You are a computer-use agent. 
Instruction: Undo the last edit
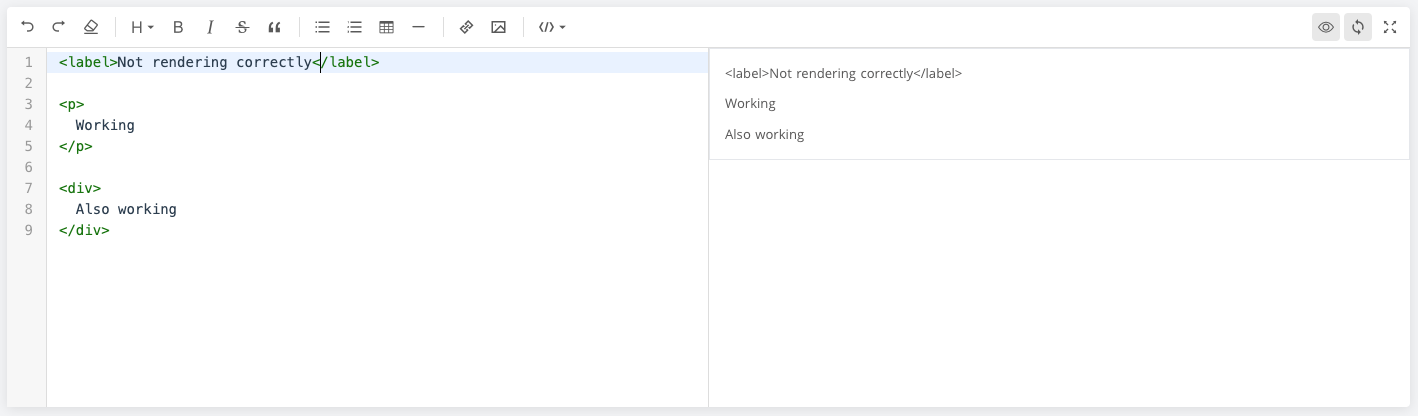pos(27,27)
